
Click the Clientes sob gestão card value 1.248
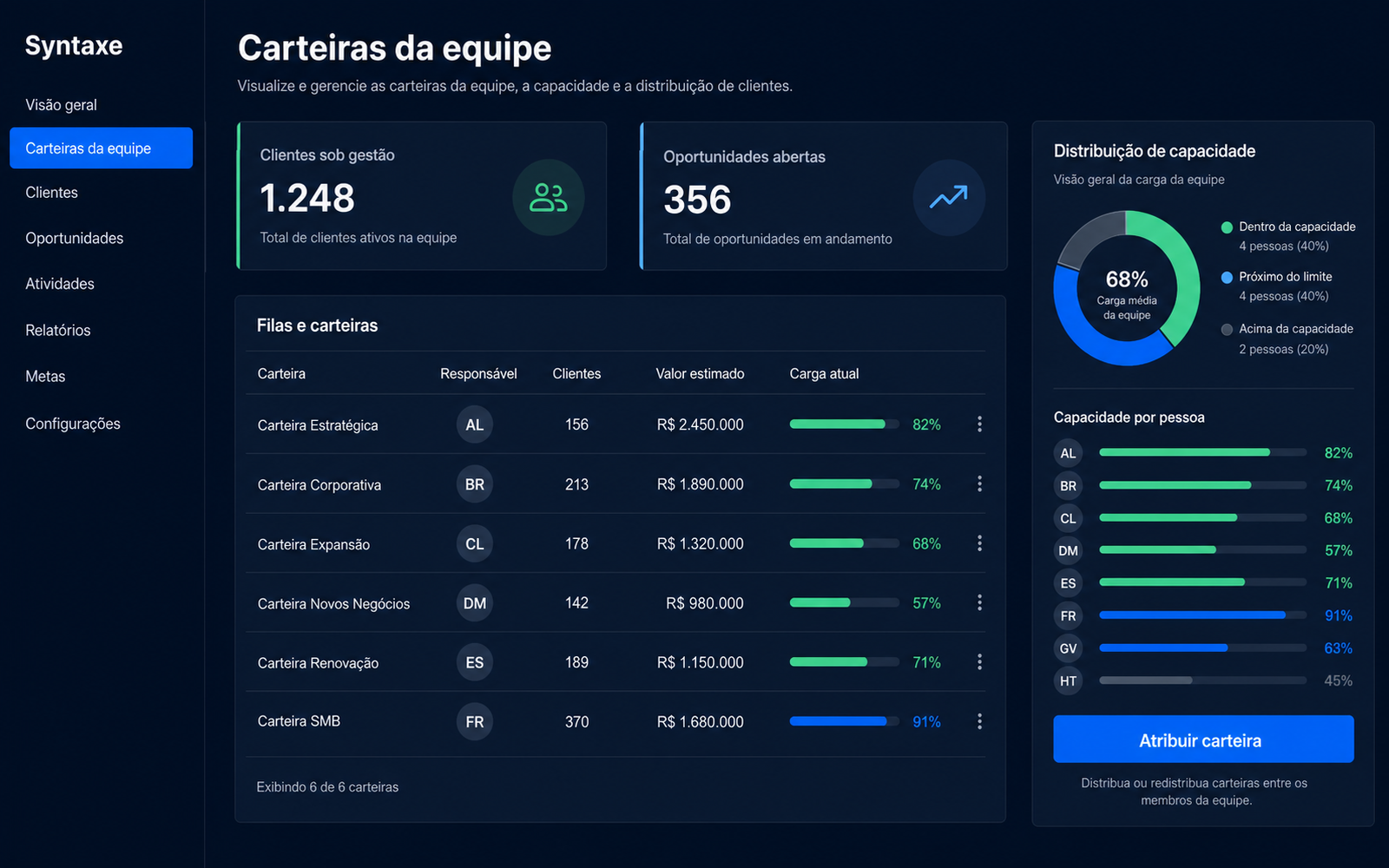tap(307, 198)
